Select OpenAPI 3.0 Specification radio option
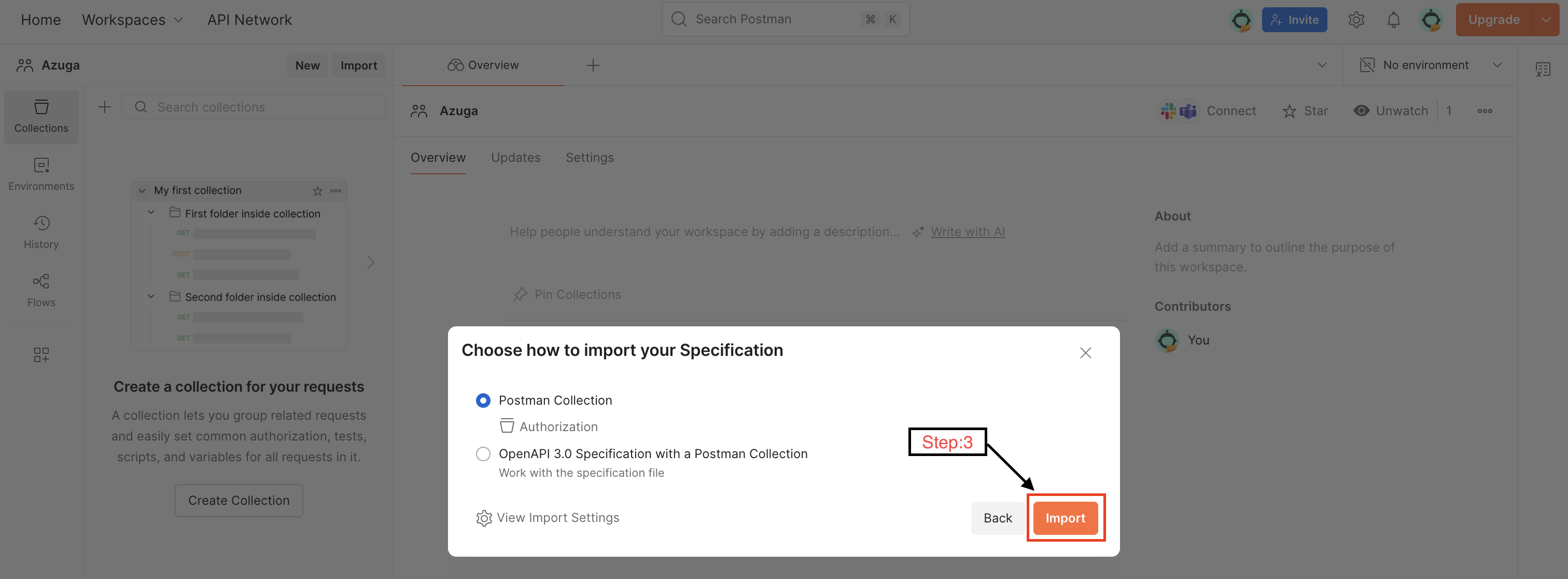This screenshot has height=579, width=1568. (483, 454)
